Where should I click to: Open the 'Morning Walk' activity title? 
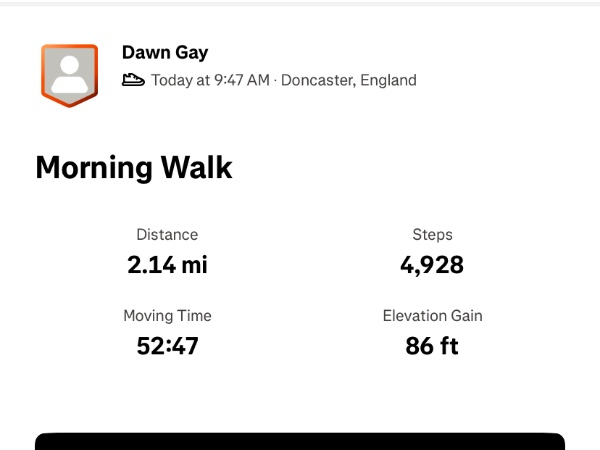coord(134,167)
